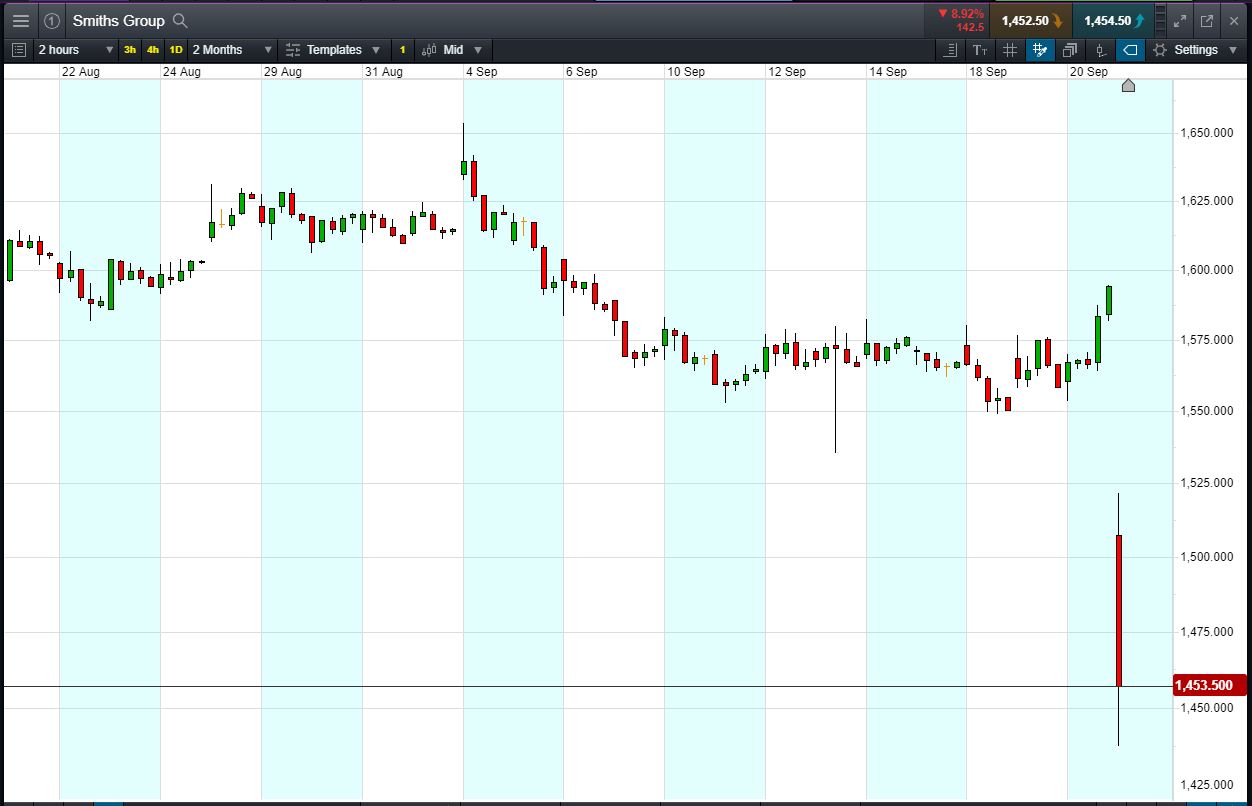Screen dimensions: 1252x806
Task: Expand the 2 Months range dropdown
Action: pos(232,50)
